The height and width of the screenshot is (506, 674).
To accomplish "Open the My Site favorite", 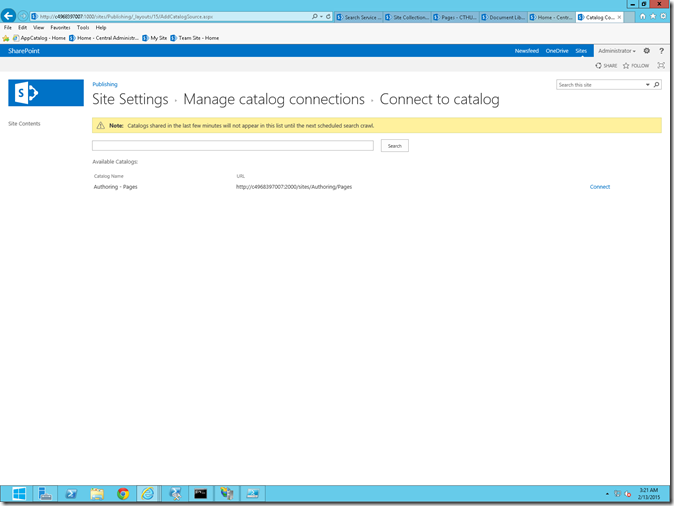I will [x=154, y=38].
